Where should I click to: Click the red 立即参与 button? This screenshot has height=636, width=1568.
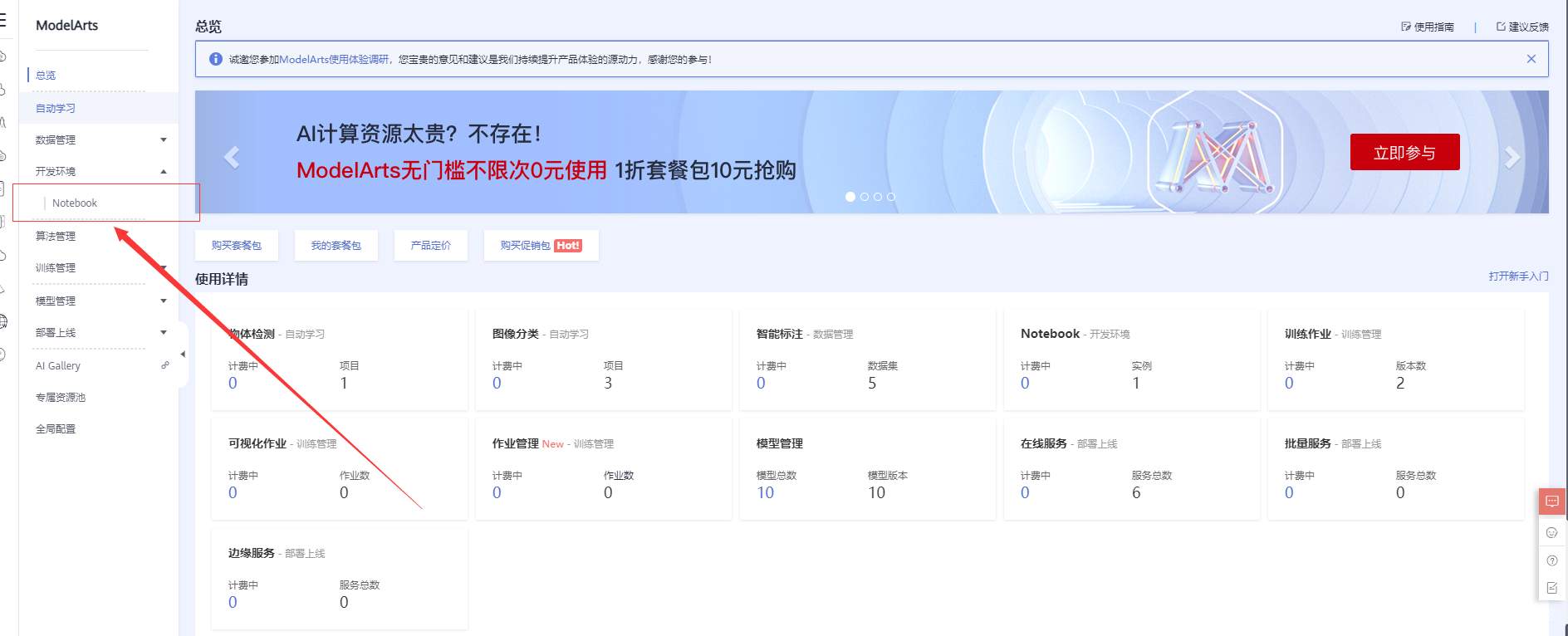click(x=1404, y=152)
